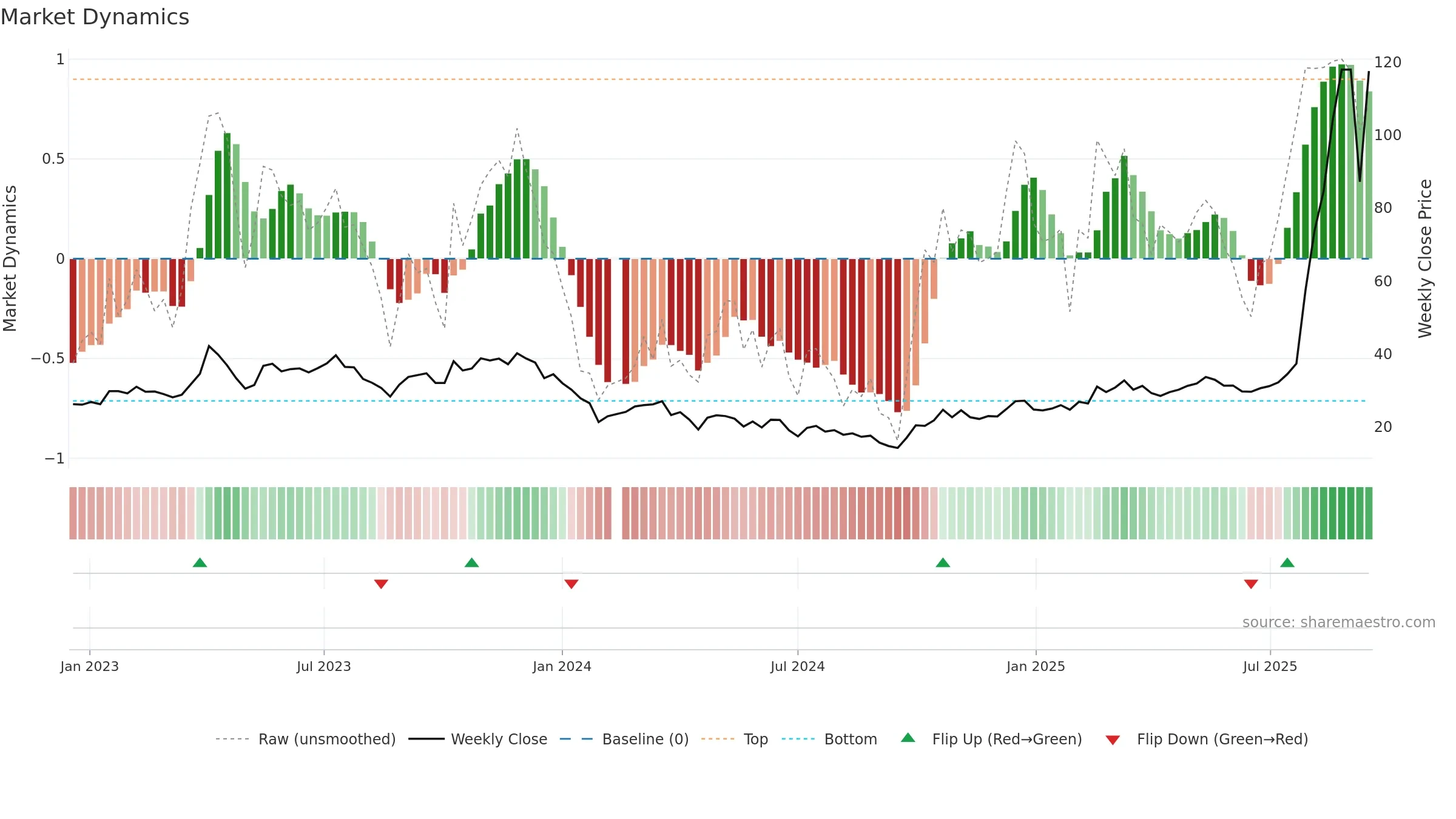
Task: Click the tallest green bar above the Top line
Action: pyautogui.click(x=1342, y=161)
